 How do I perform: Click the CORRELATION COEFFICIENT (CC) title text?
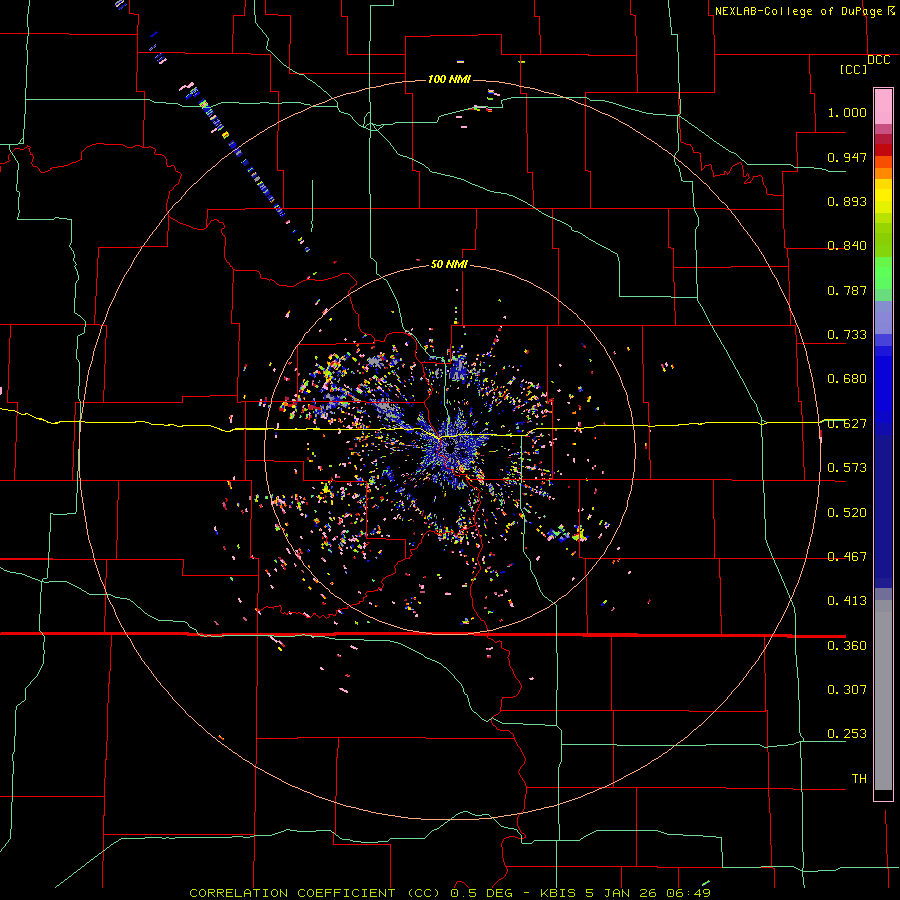[315, 893]
